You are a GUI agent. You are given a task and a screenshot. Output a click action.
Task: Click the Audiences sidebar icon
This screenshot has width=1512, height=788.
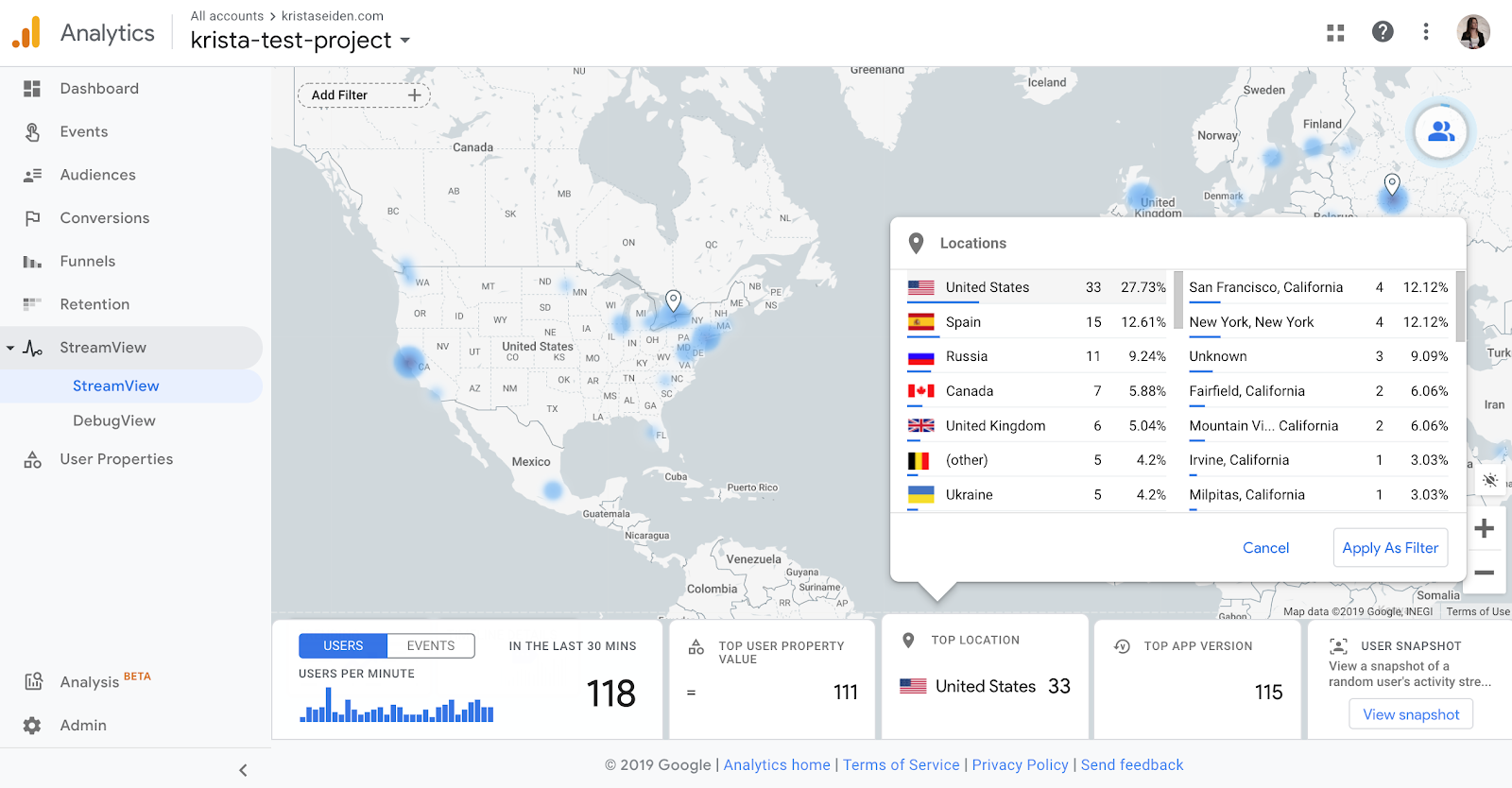[x=32, y=175]
